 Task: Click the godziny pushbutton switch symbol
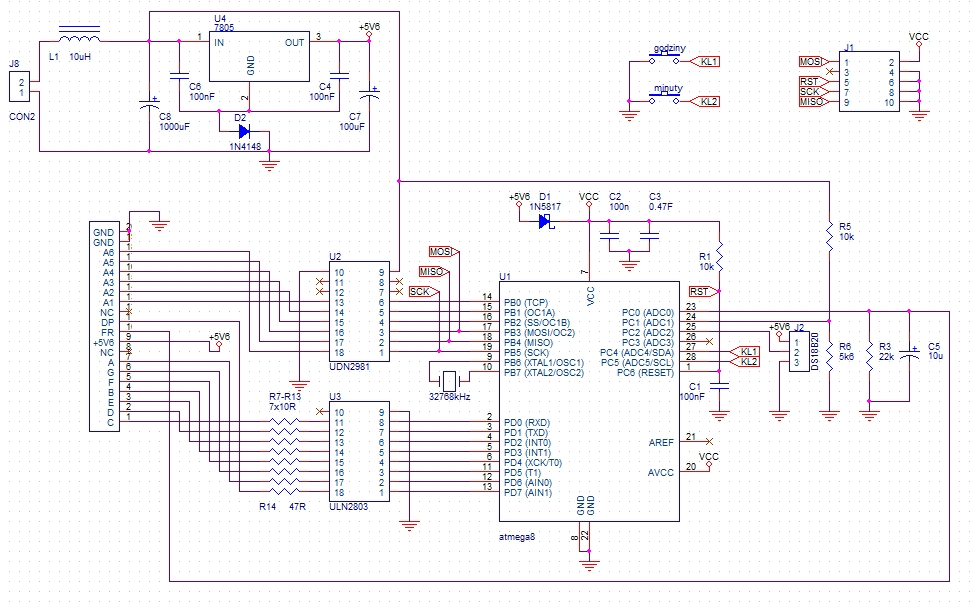(664, 59)
